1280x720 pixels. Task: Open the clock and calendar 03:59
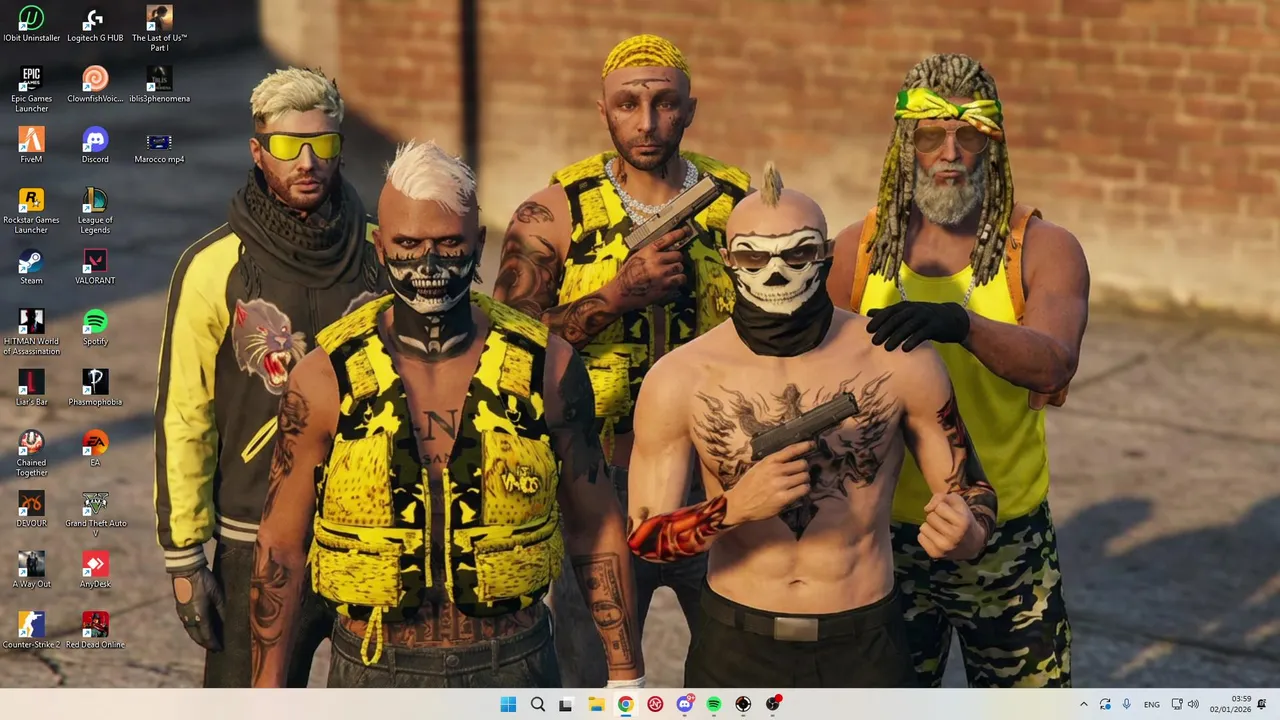click(1230, 704)
